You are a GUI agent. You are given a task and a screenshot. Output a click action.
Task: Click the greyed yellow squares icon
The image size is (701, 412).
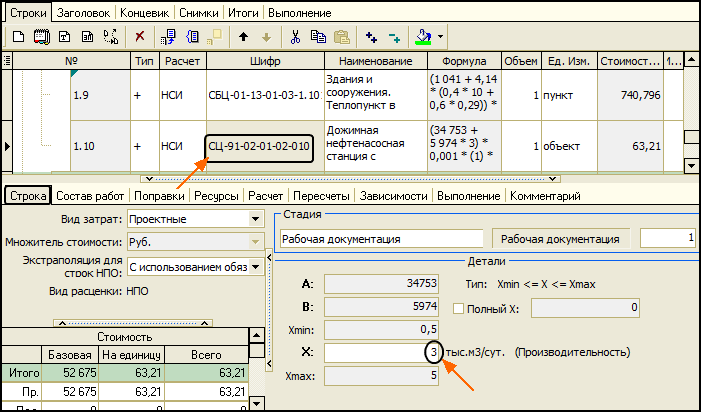215,37
